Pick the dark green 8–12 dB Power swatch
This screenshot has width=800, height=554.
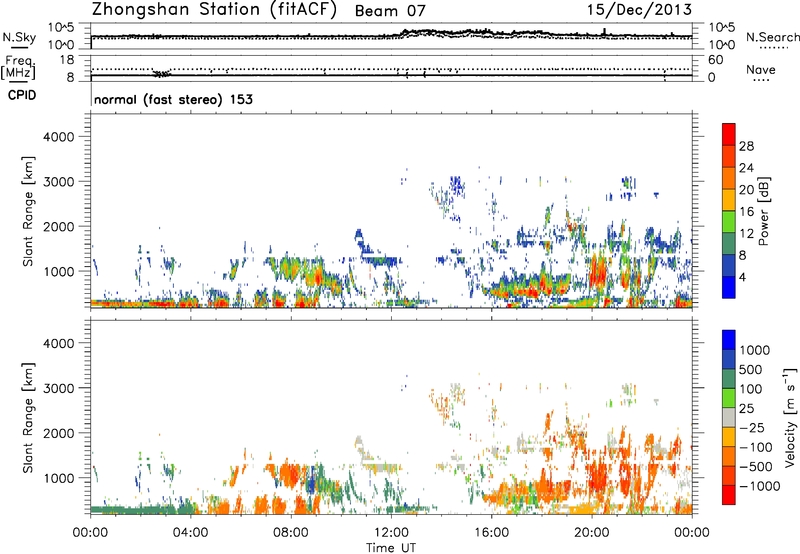click(729, 244)
